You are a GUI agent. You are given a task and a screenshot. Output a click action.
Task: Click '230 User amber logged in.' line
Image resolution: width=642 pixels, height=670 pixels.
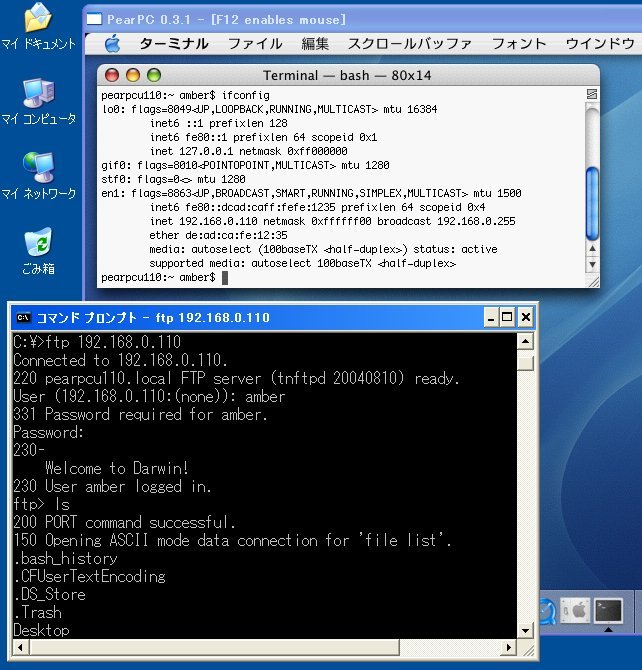click(x=112, y=486)
